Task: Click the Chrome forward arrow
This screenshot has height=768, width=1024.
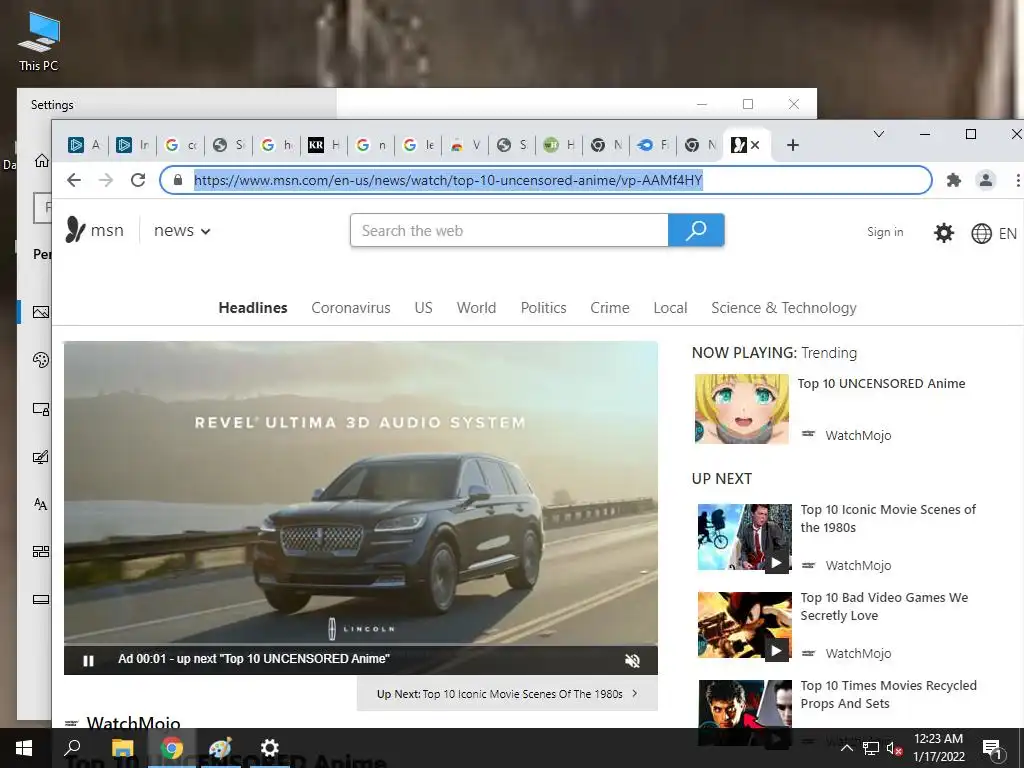Action: point(106,180)
